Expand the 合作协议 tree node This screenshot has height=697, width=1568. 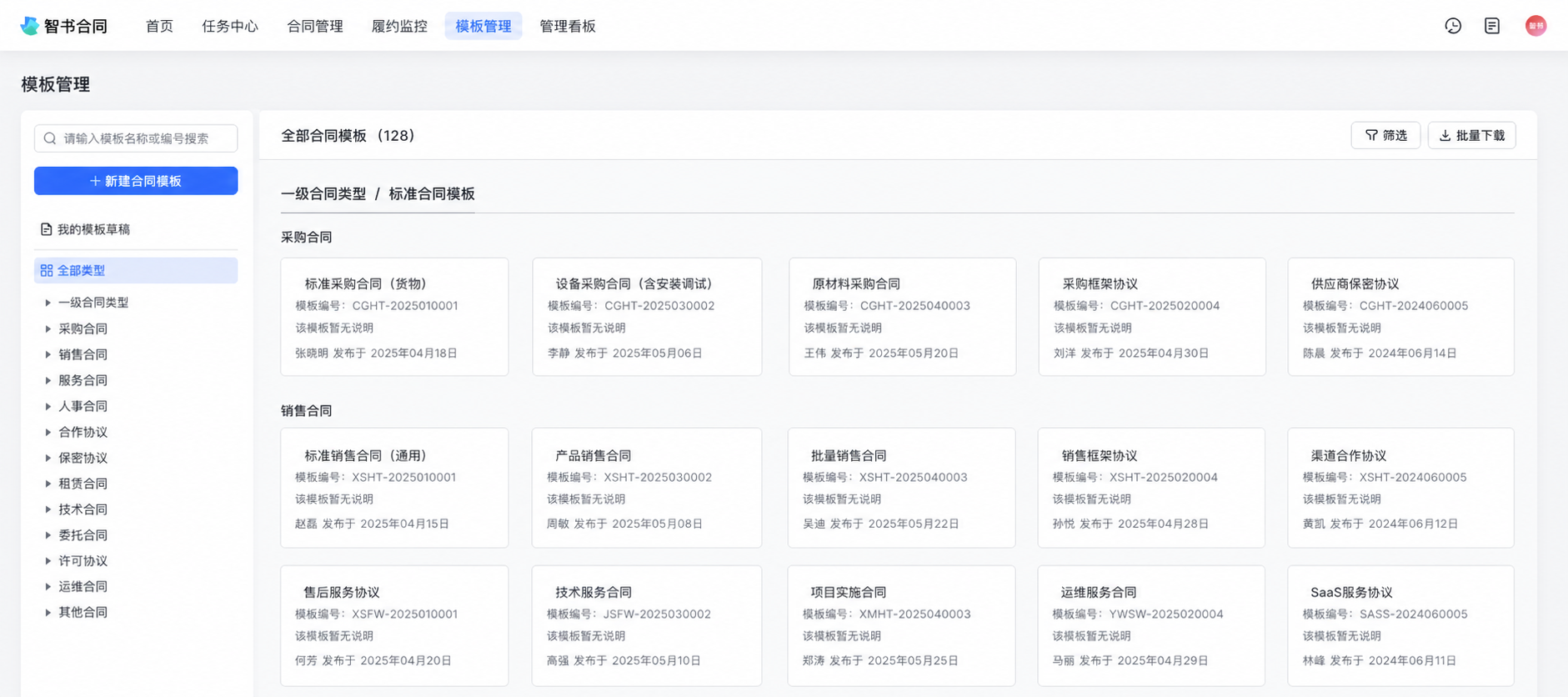[48, 432]
